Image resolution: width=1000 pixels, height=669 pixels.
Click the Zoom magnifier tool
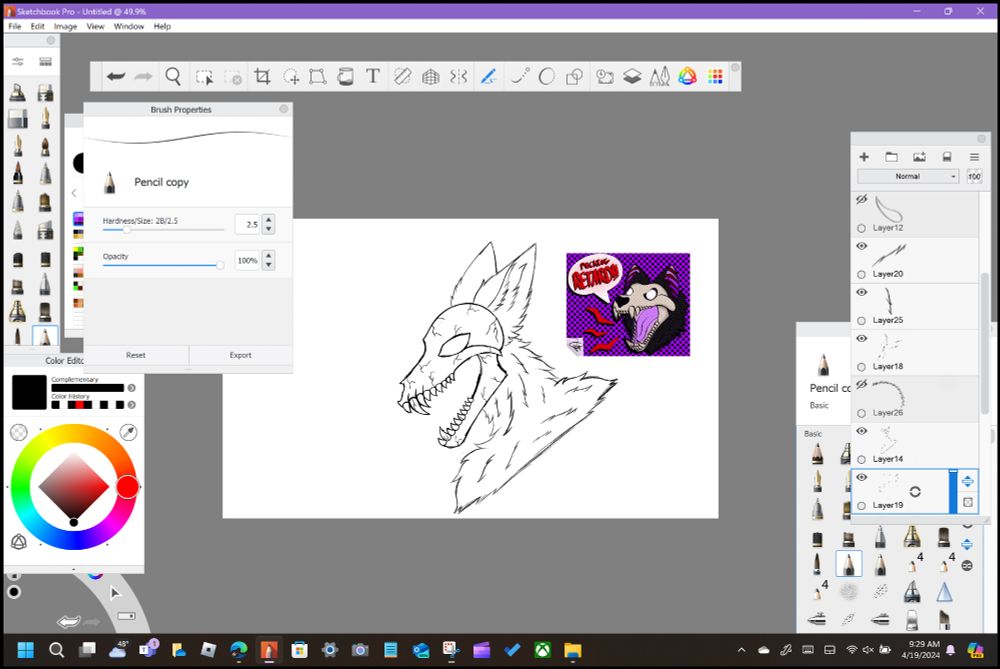[x=173, y=76]
